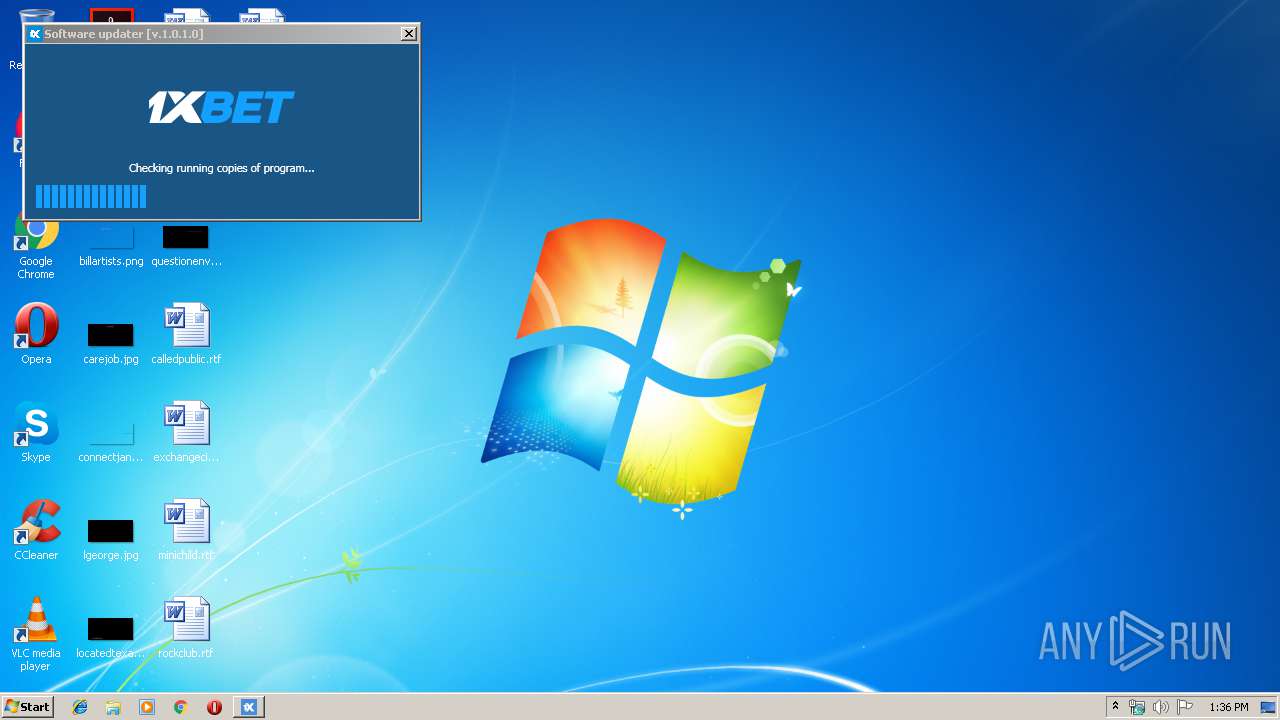Open Action Center flag icon
Screen dimensions: 1280x720
1185,707
